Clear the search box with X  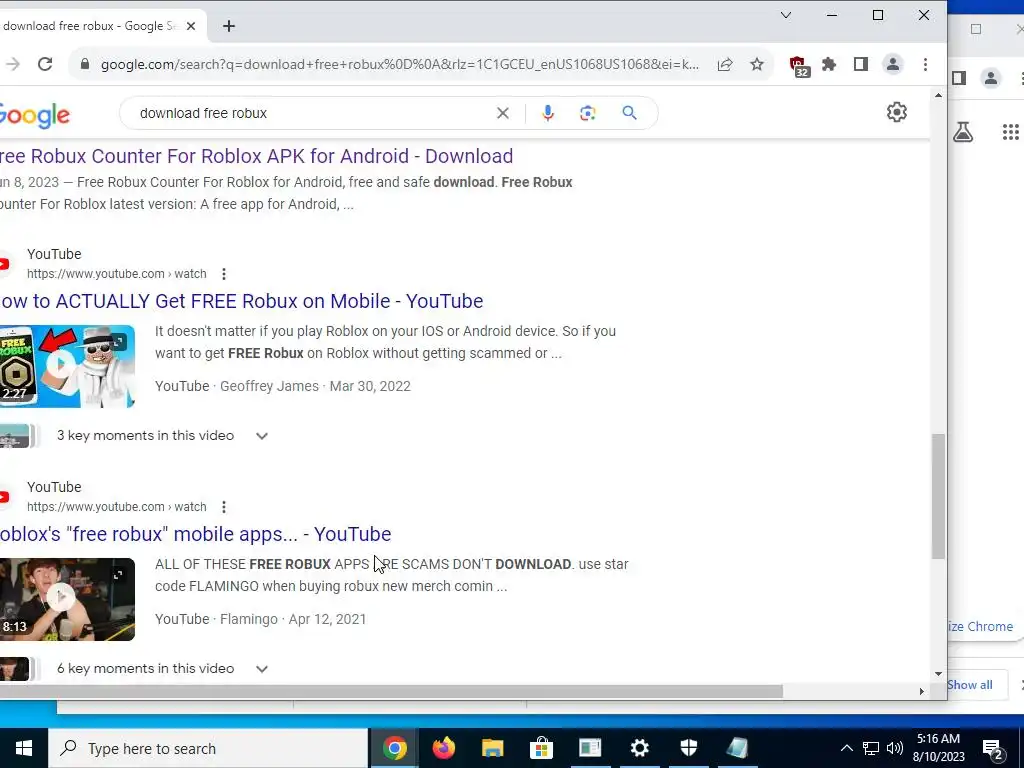click(503, 113)
